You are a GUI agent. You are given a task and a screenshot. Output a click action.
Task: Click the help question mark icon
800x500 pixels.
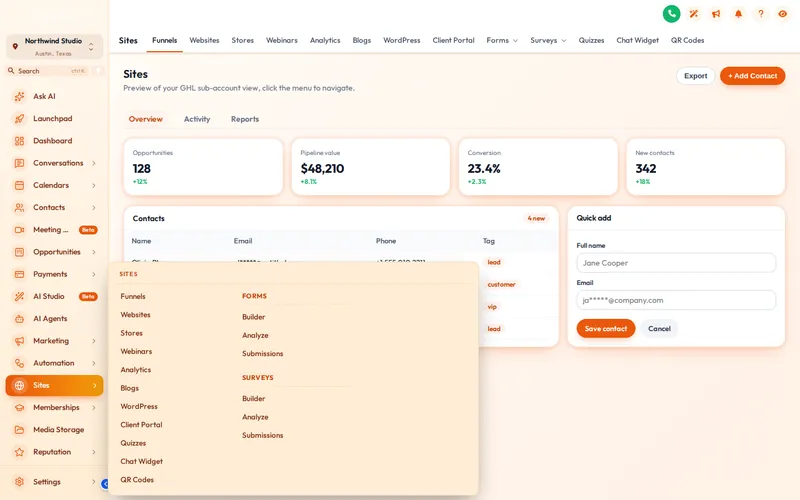[x=761, y=14]
